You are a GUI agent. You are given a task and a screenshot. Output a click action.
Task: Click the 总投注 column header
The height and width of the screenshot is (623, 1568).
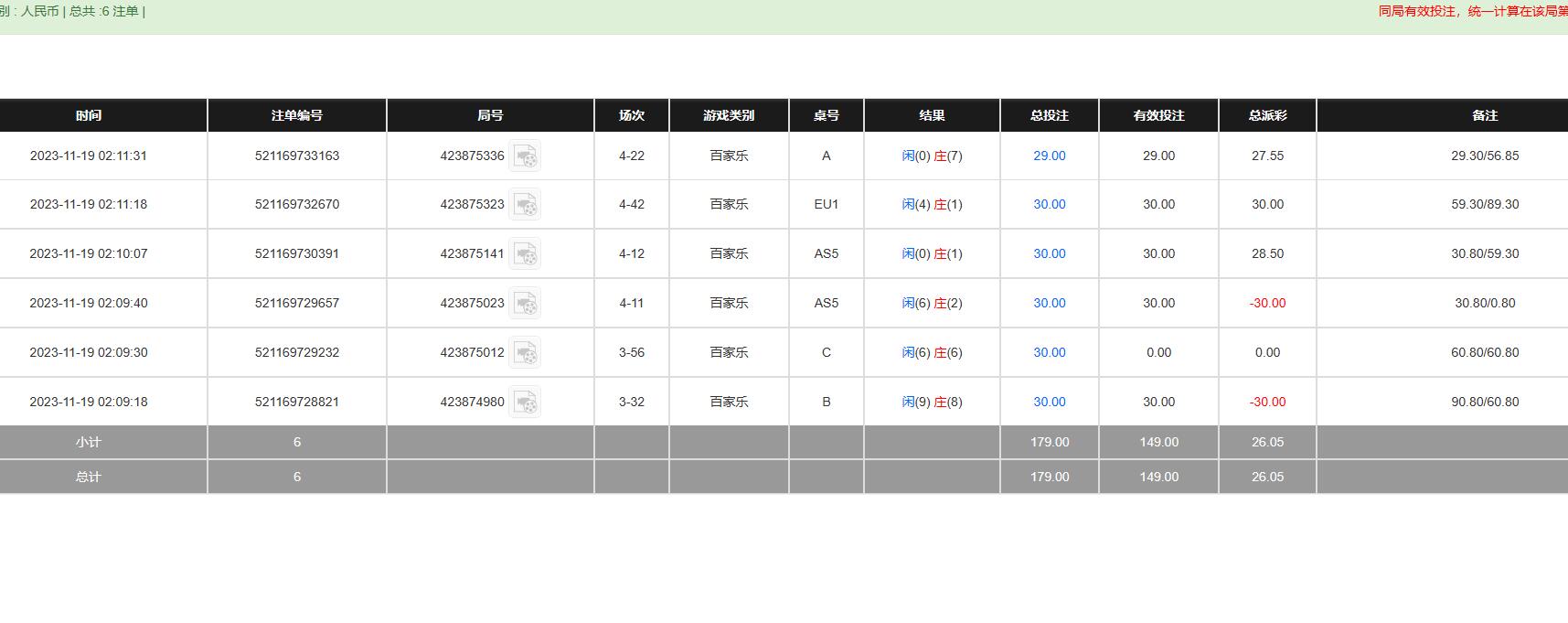tap(1050, 115)
